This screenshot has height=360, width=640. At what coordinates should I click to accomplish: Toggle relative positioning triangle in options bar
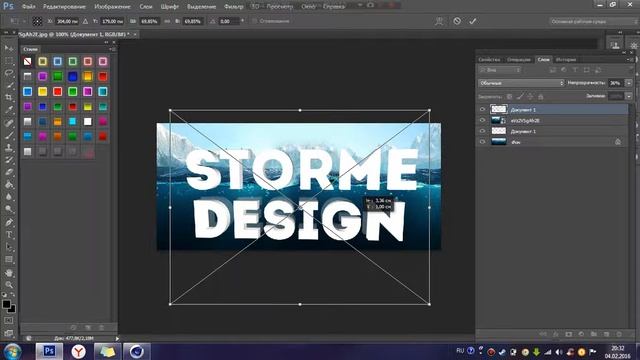point(85,21)
